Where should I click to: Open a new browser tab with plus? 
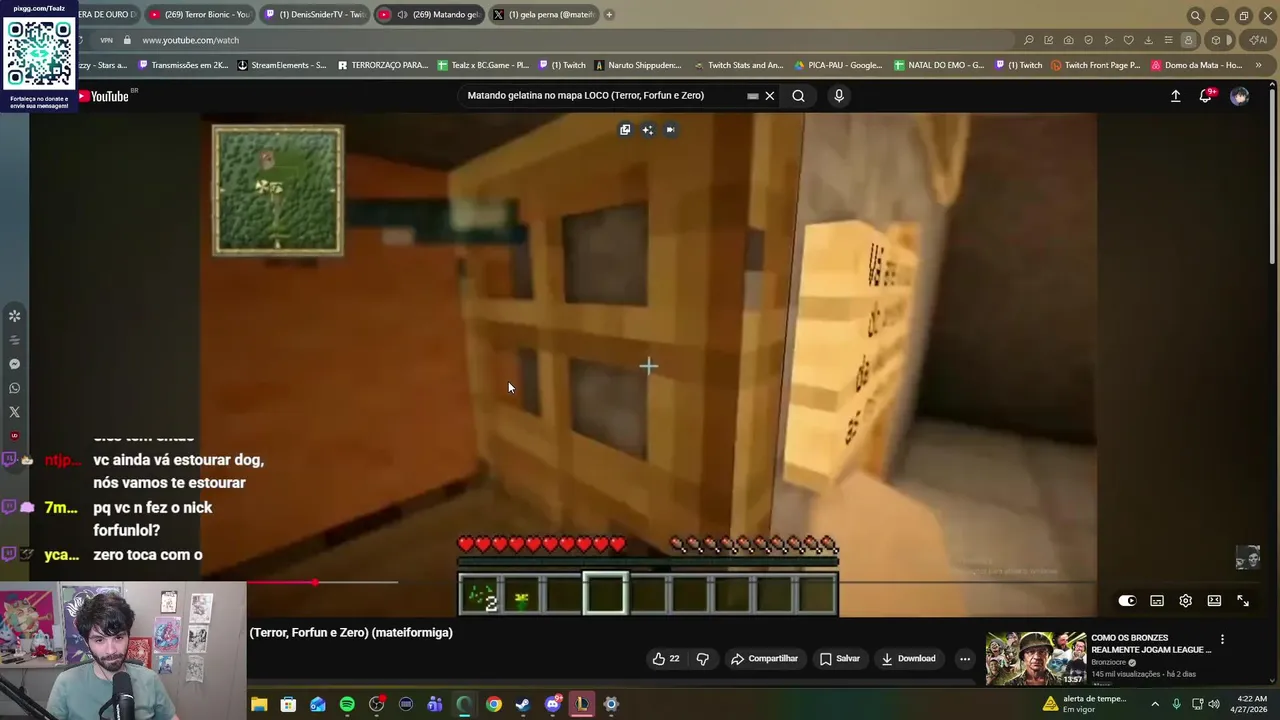[609, 15]
